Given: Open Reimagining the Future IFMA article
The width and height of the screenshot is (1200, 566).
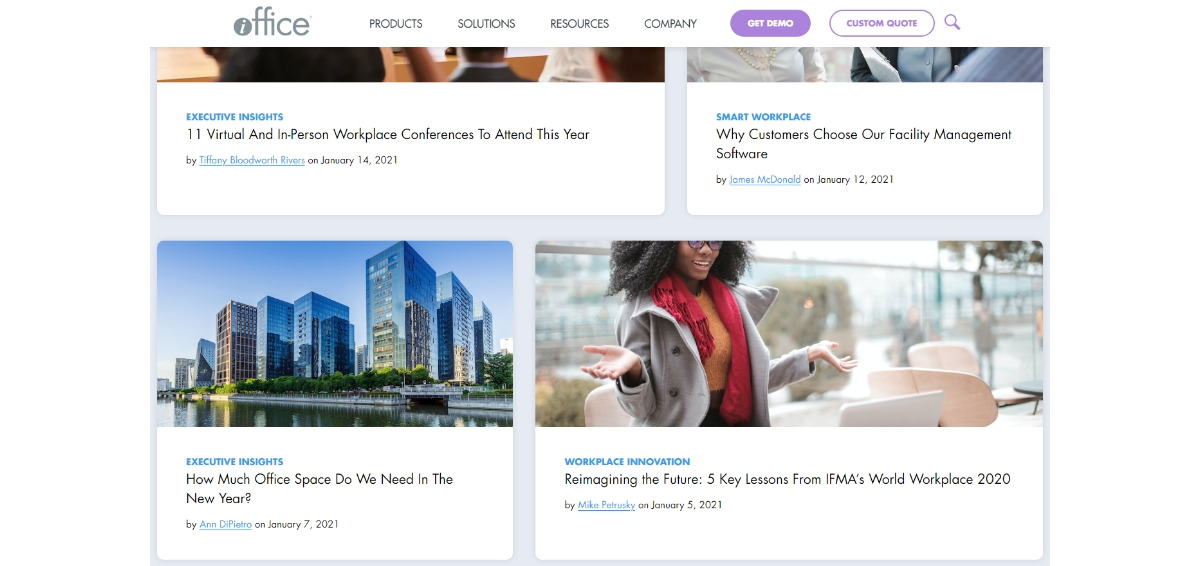Looking at the screenshot, I should pyautogui.click(x=787, y=479).
